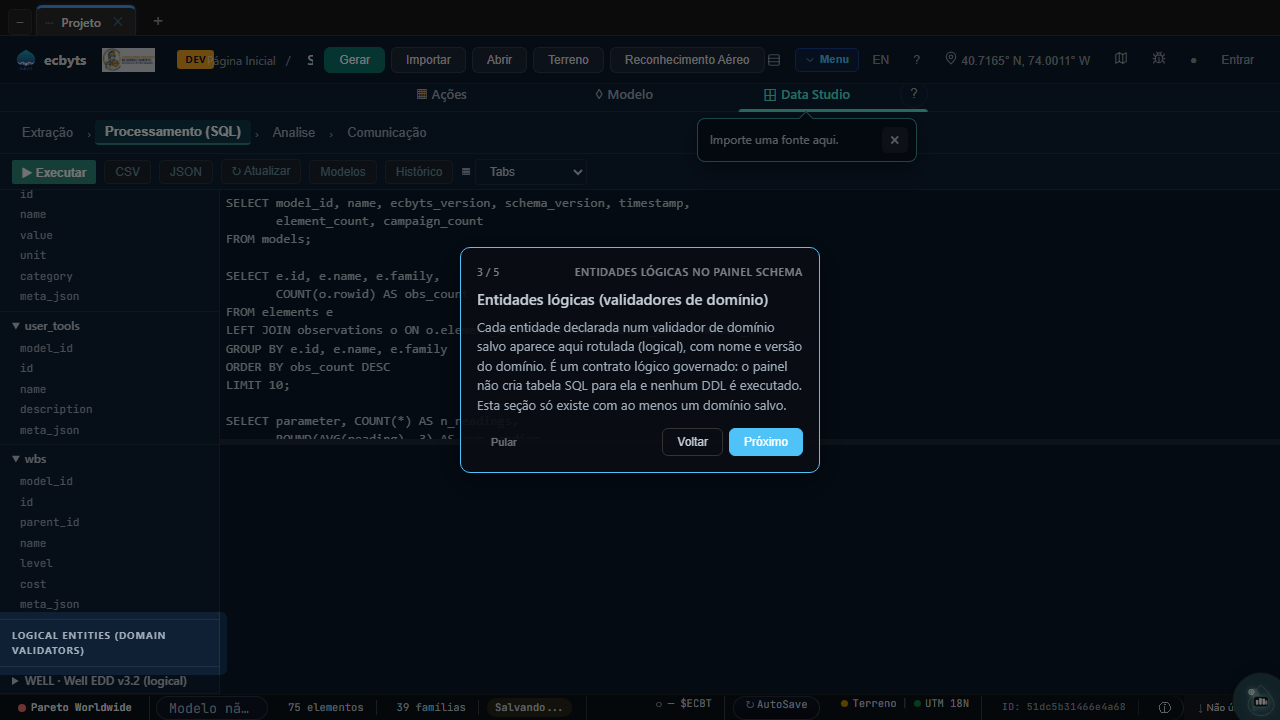Click the 'Modelo nã...' name field
The width and height of the screenshot is (1280, 720).
click(x=210, y=708)
